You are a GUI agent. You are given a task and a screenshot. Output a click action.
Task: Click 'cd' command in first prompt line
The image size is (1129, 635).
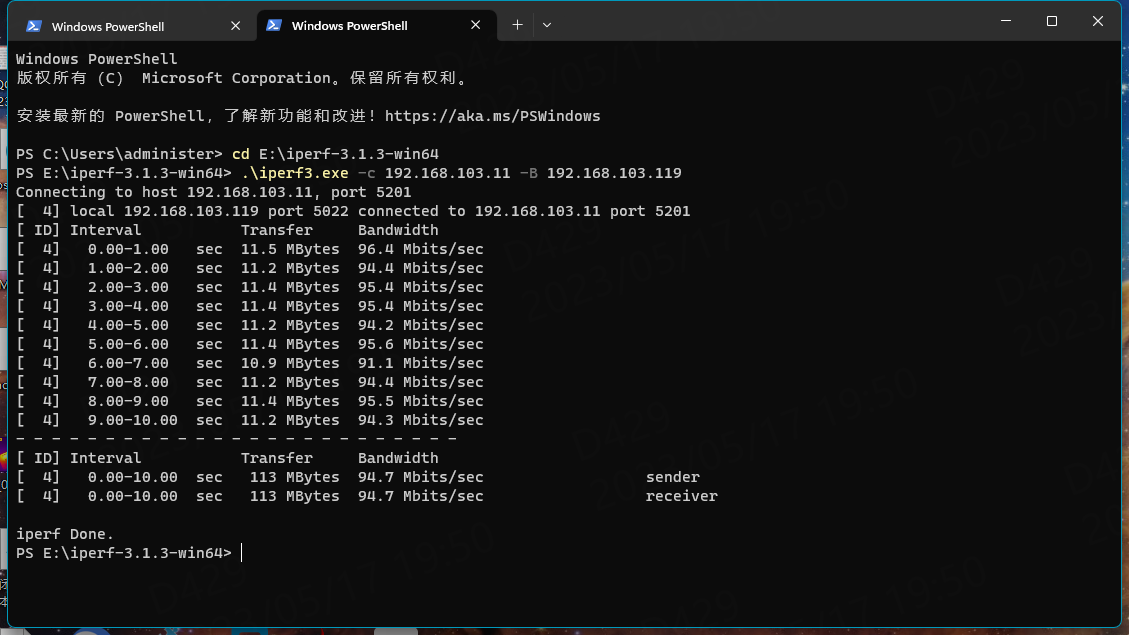pyautogui.click(x=240, y=154)
